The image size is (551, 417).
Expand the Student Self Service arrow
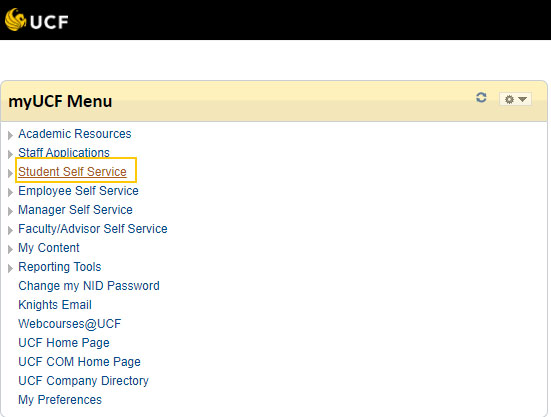(x=10, y=173)
